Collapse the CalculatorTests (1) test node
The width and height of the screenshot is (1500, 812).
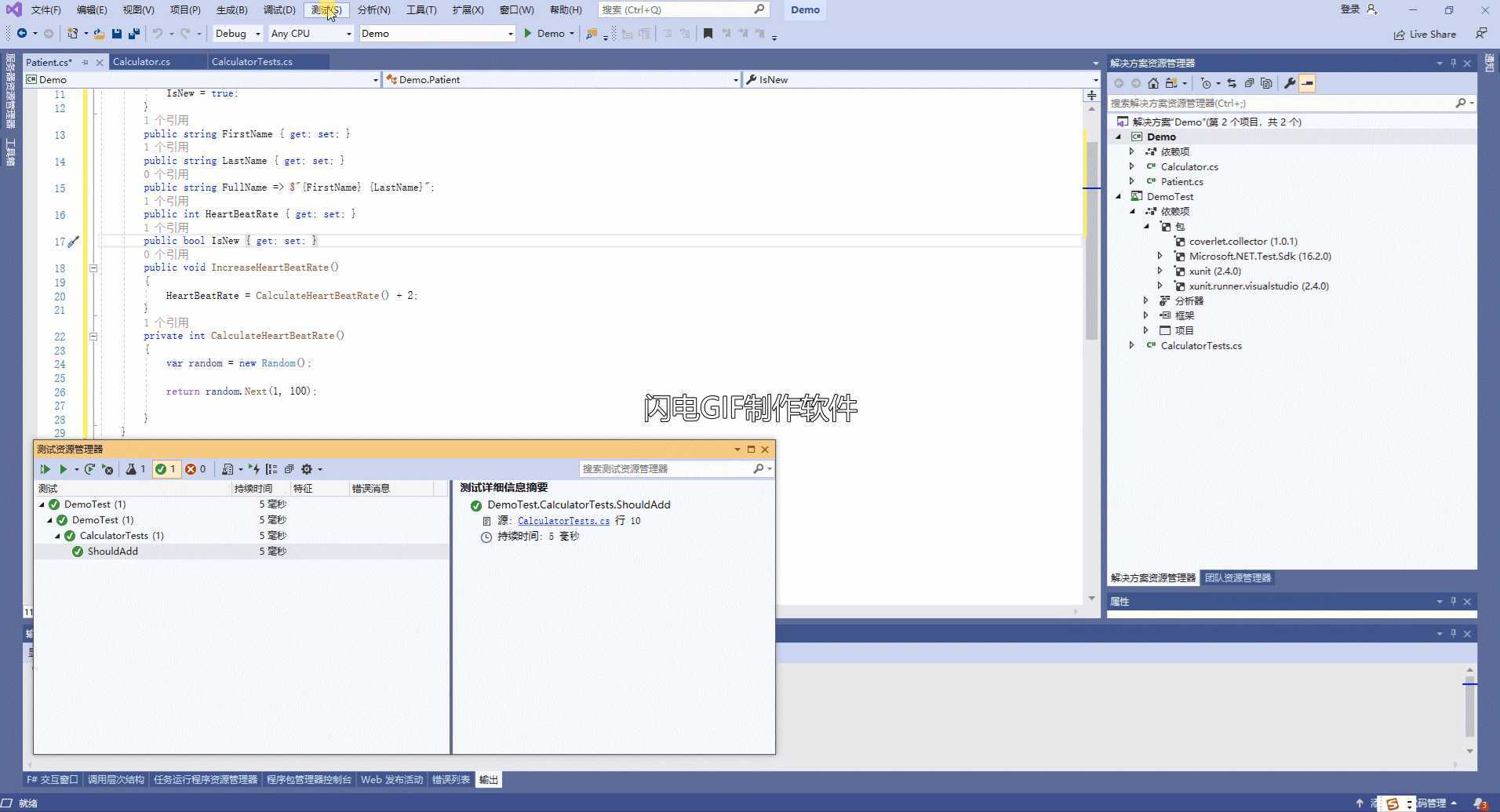tap(57, 536)
